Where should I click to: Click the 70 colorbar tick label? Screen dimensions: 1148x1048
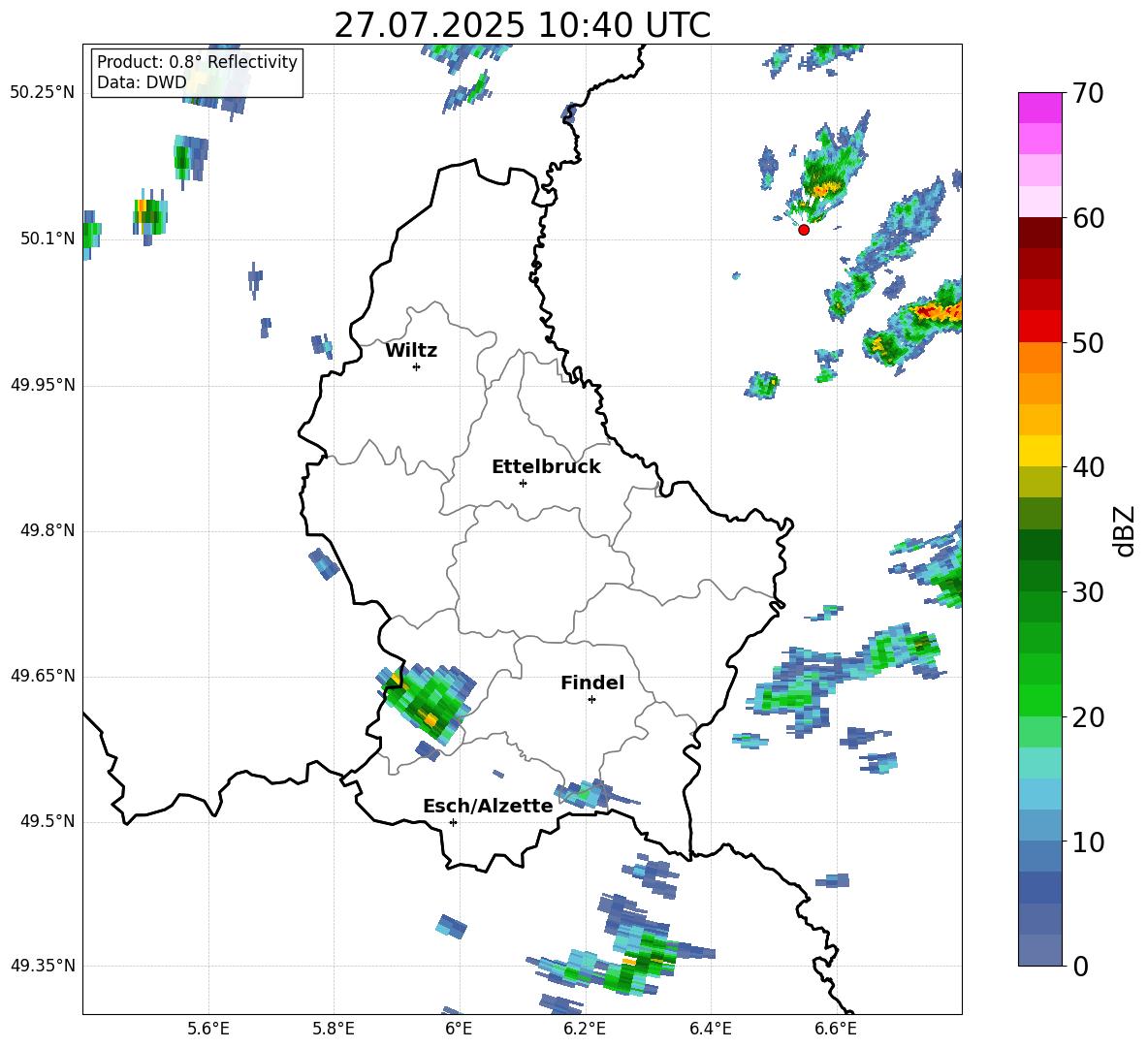click(1088, 93)
